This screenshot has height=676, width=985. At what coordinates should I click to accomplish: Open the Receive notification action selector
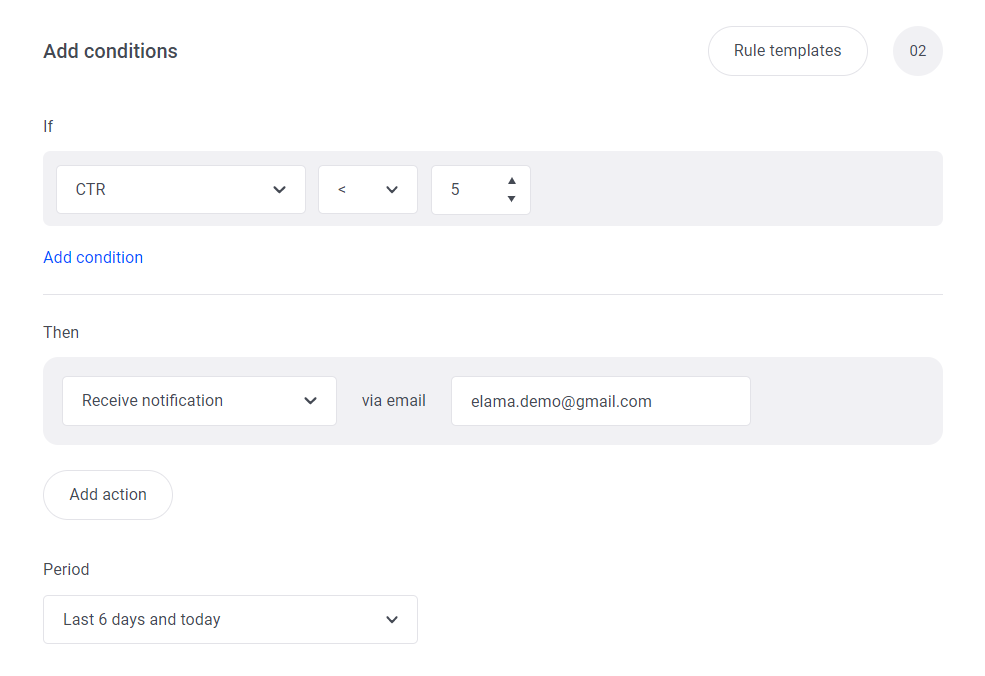pyautogui.click(x=199, y=401)
